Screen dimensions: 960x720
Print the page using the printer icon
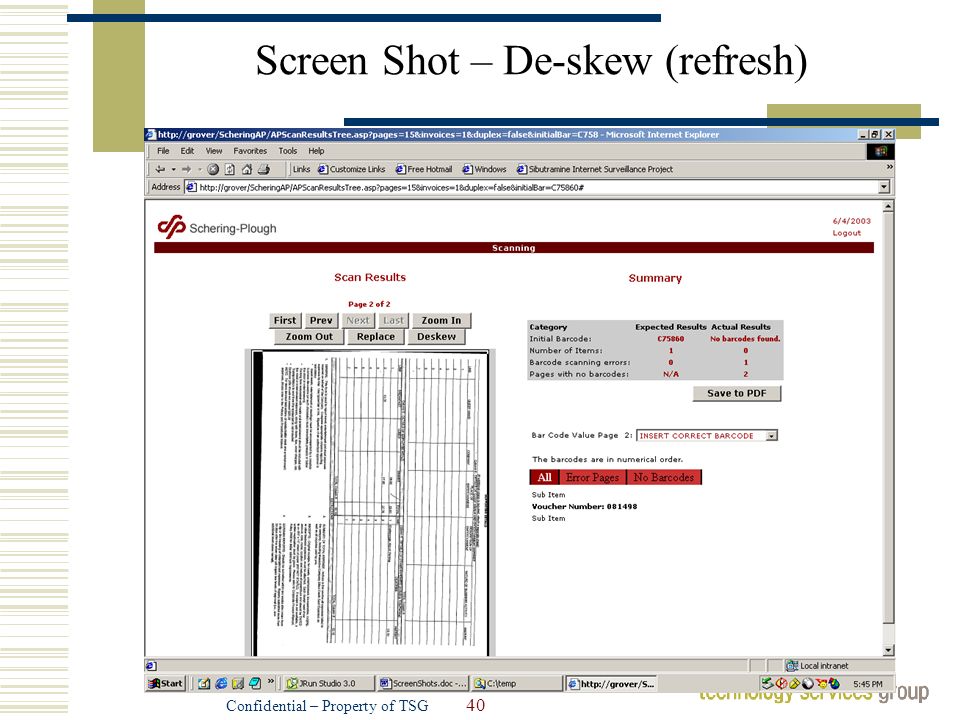[264, 170]
